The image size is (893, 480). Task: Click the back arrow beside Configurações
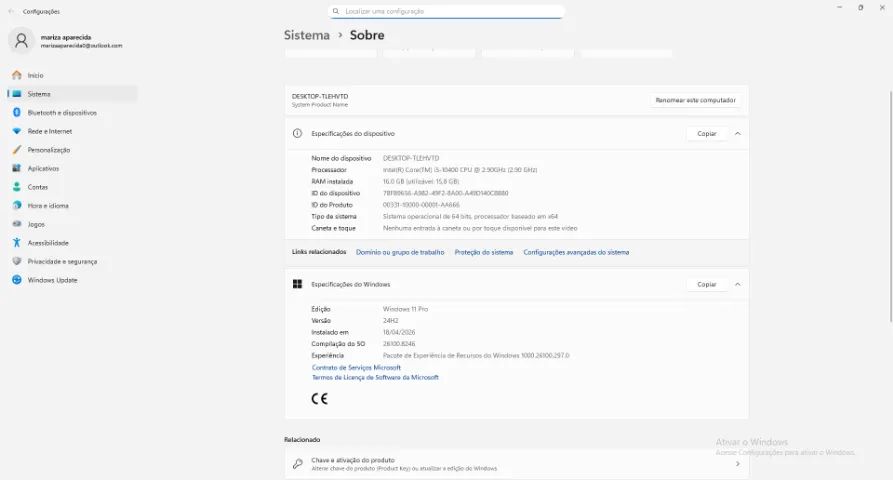(11, 11)
